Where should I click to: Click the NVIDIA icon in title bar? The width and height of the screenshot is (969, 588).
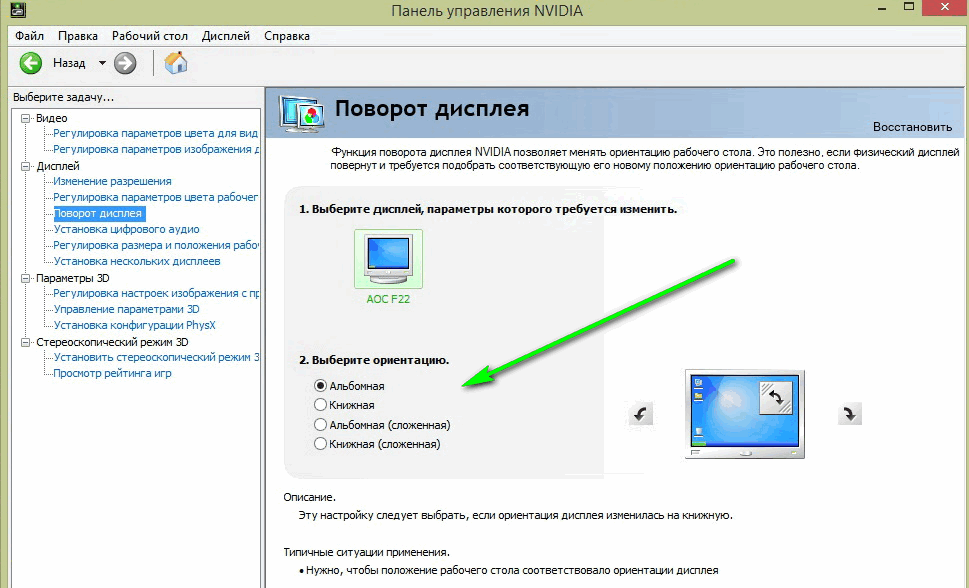click(x=17, y=10)
